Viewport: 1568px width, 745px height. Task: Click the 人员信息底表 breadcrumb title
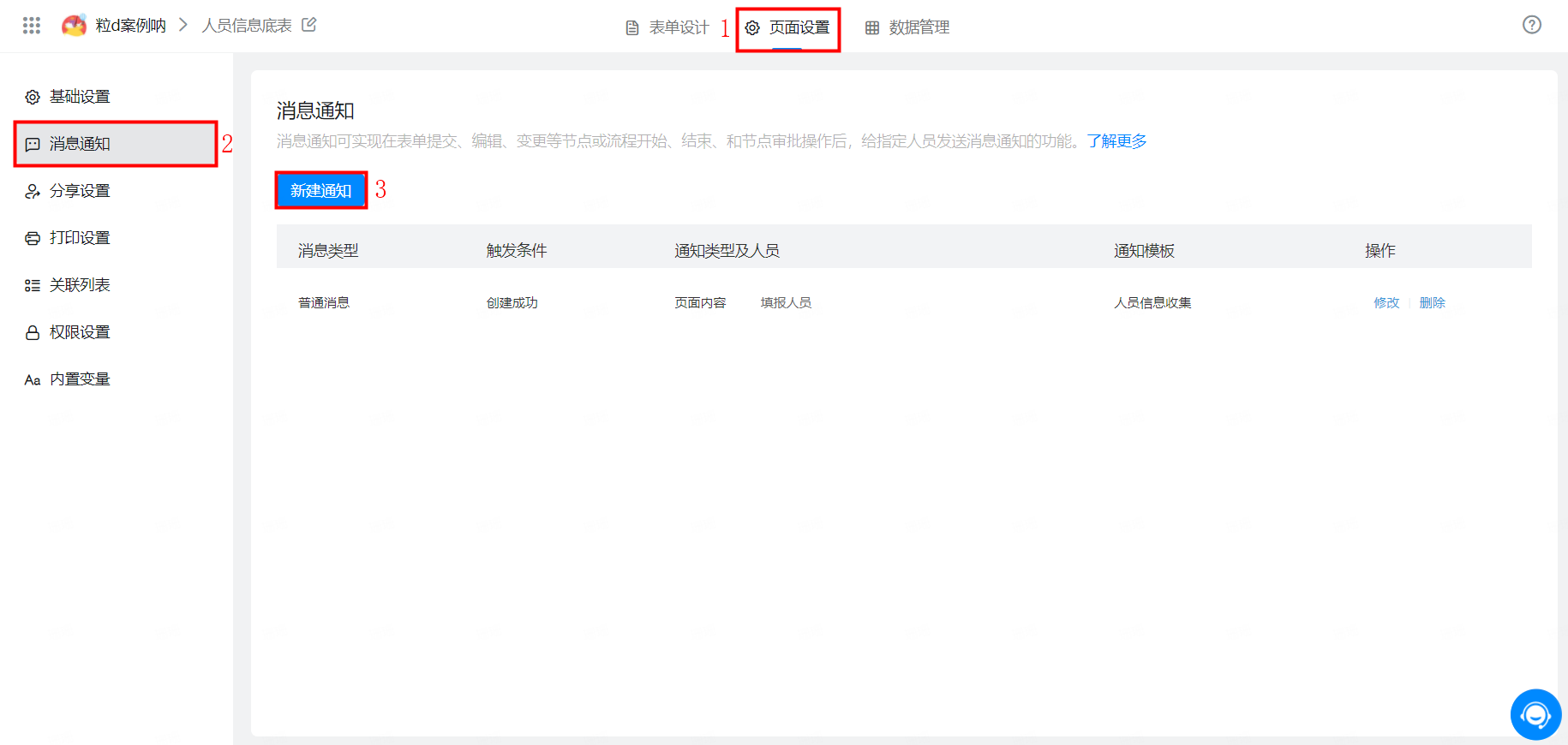[x=247, y=26]
